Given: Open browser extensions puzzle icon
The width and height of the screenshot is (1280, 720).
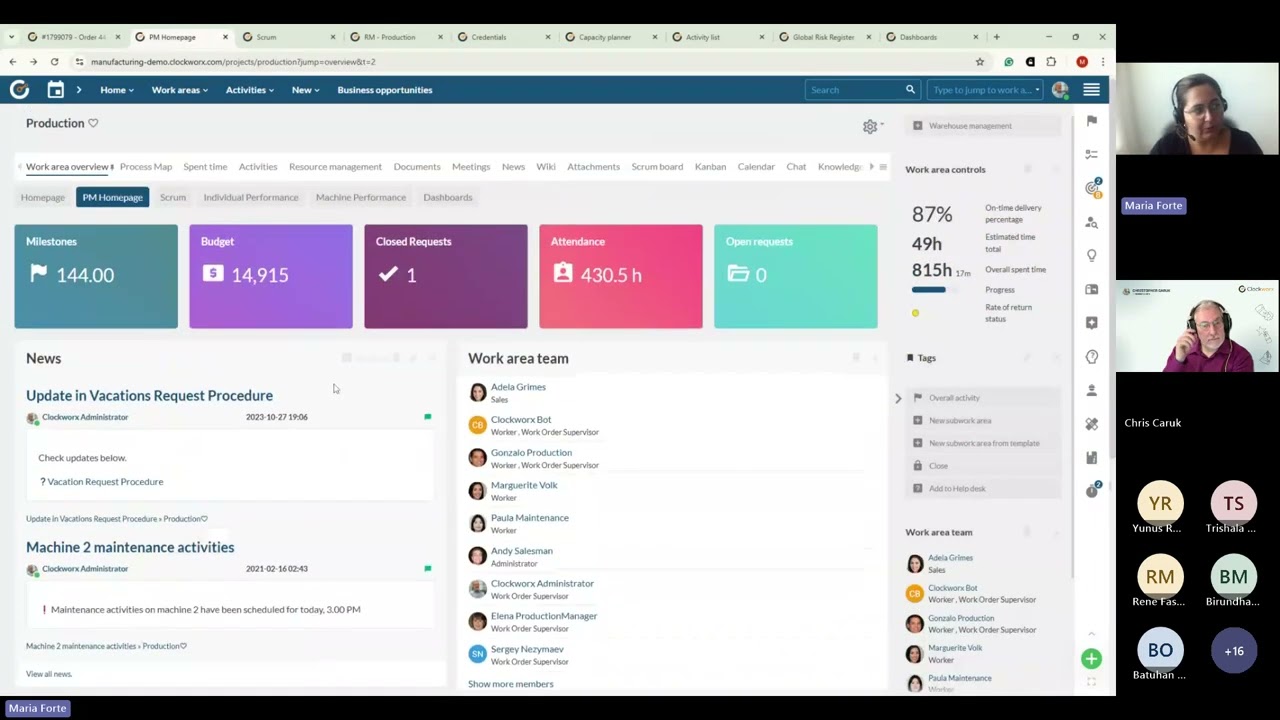Looking at the screenshot, I should pyautogui.click(x=1051, y=62).
